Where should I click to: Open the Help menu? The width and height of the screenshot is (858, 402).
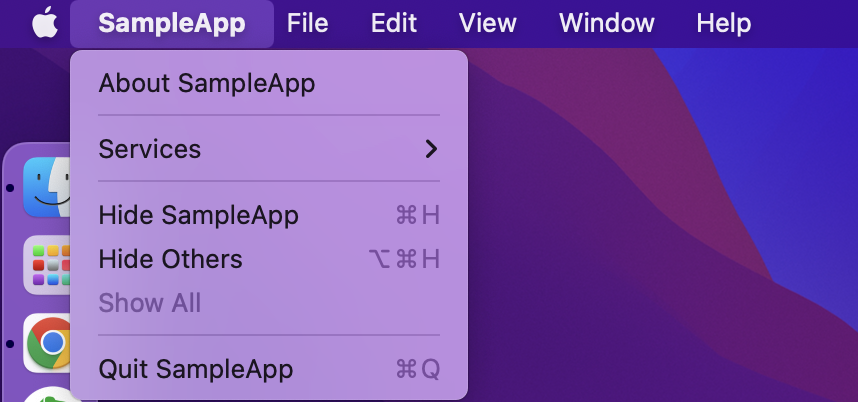(723, 24)
